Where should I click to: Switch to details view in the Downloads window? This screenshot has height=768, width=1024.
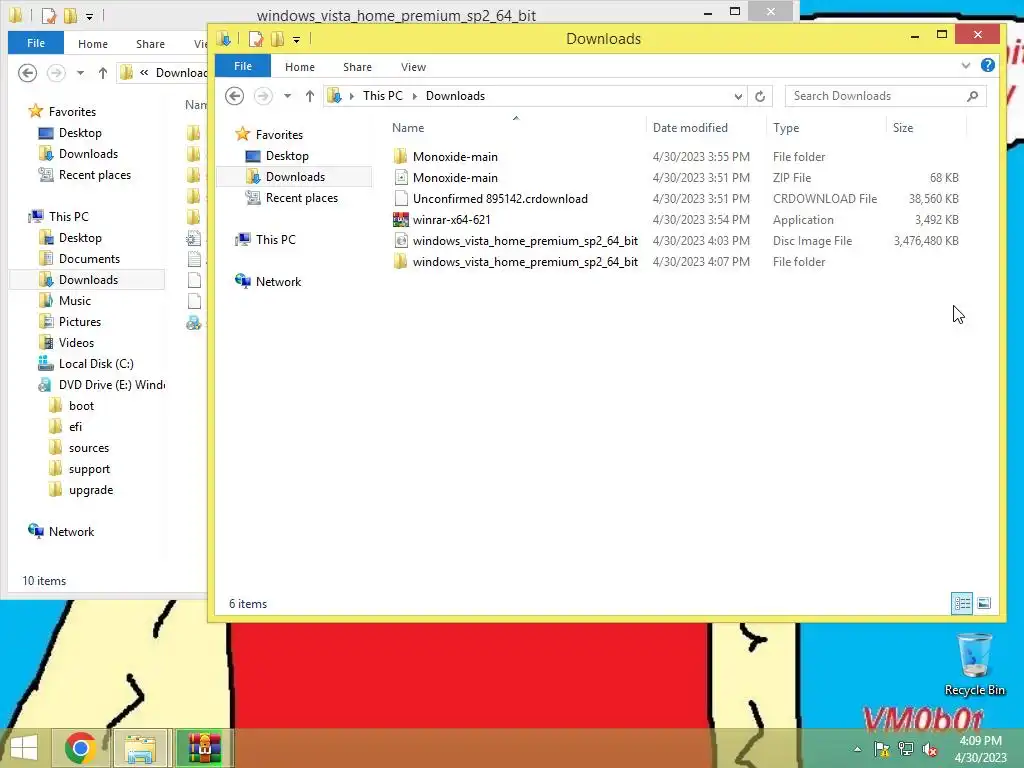click(962, 603)
